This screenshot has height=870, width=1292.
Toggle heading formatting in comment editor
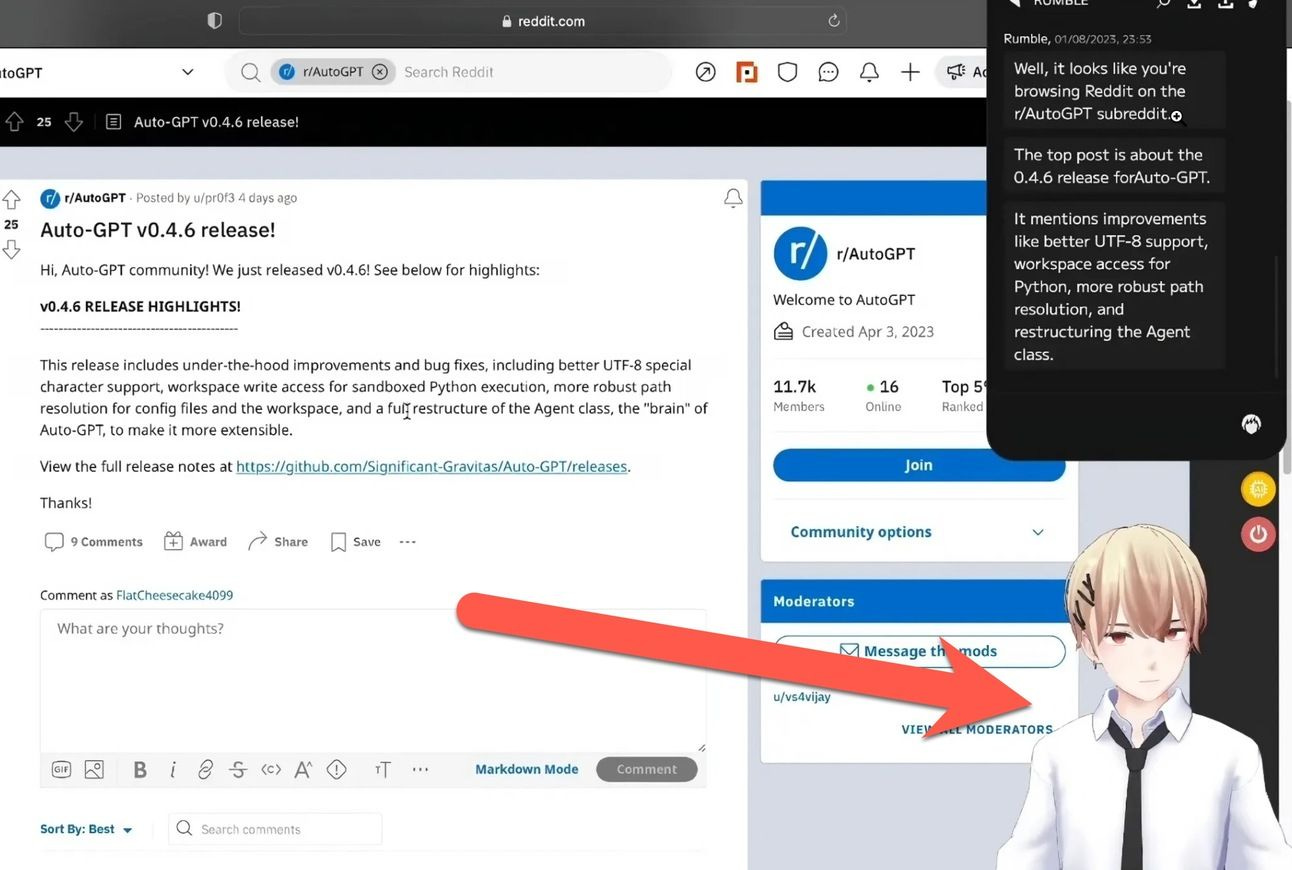[x=382, y=769]
